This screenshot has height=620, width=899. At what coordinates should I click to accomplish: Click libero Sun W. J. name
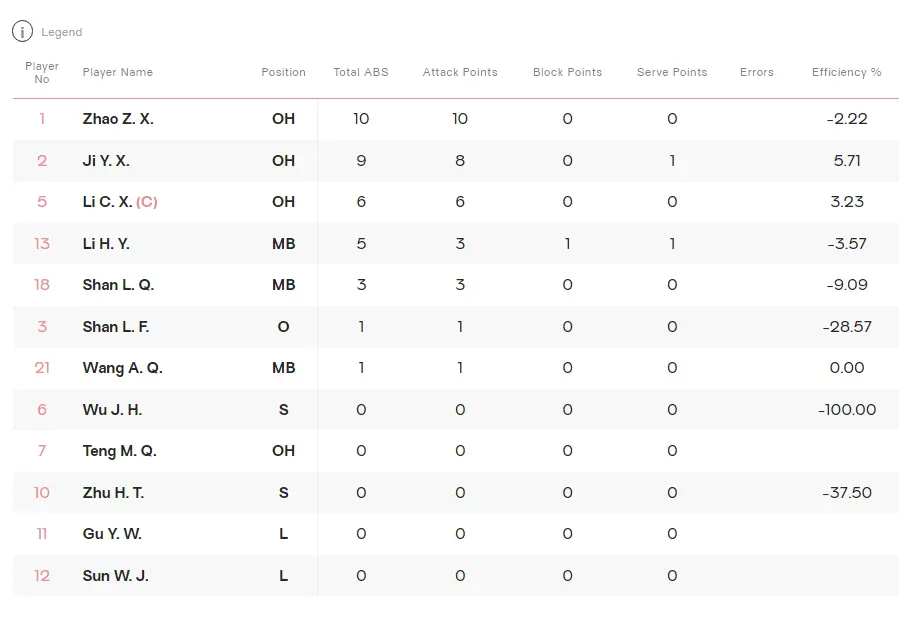pos(116,576)
